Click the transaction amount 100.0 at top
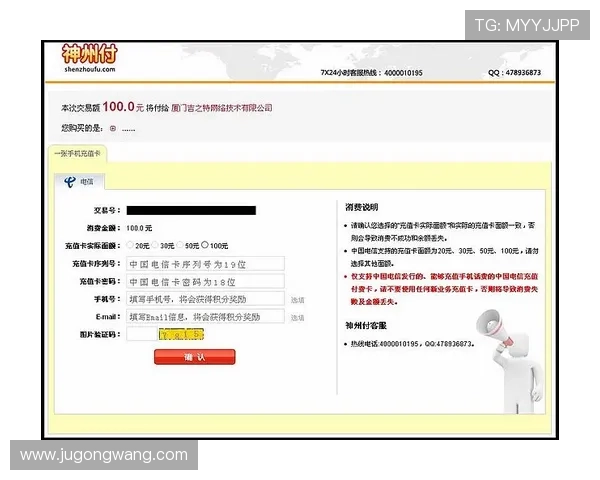600x480 pixels. [118, 106]
